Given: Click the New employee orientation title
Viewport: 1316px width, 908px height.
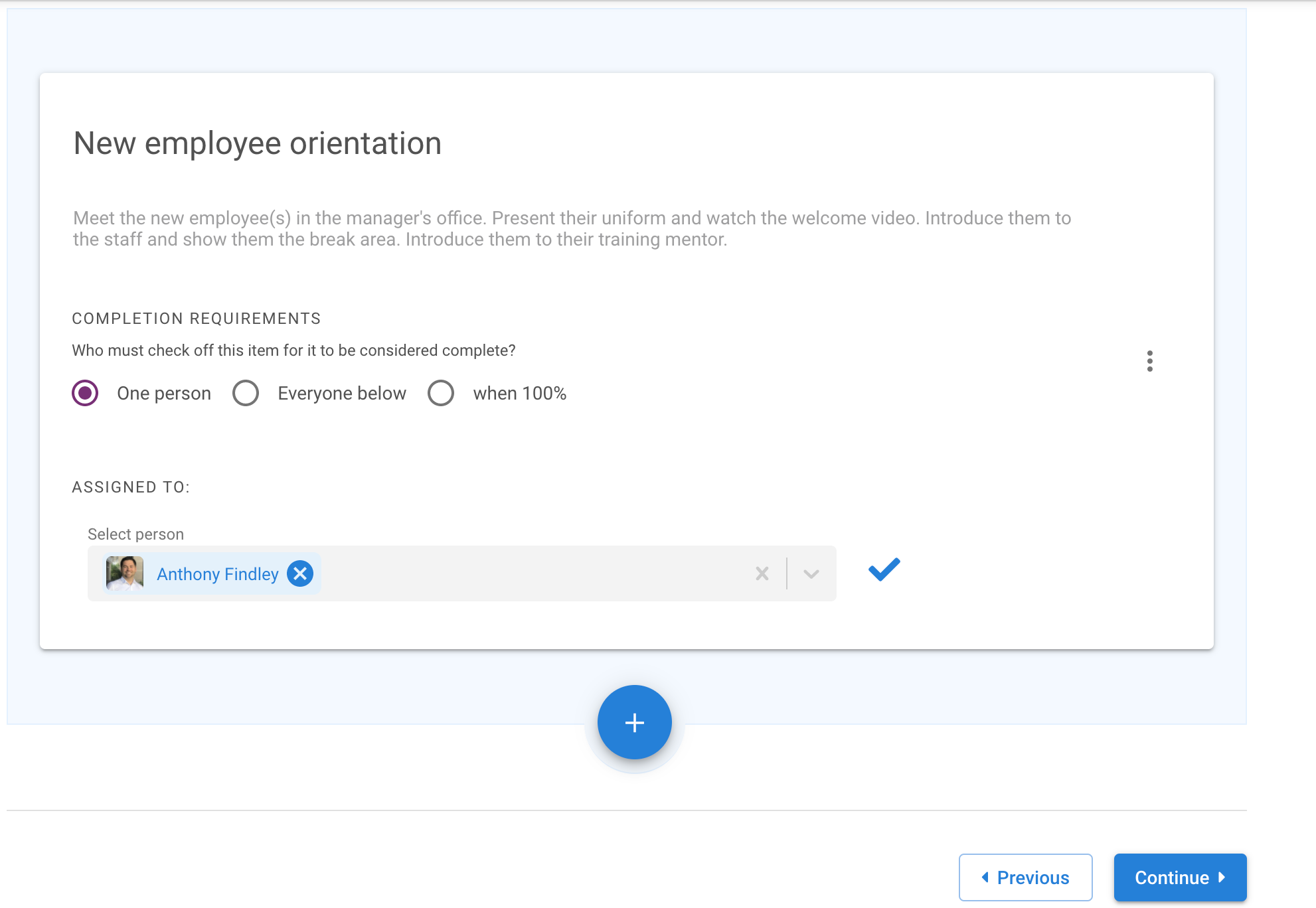Looking at the screenshot, I should pyautogui.click(x=258, y=143).
